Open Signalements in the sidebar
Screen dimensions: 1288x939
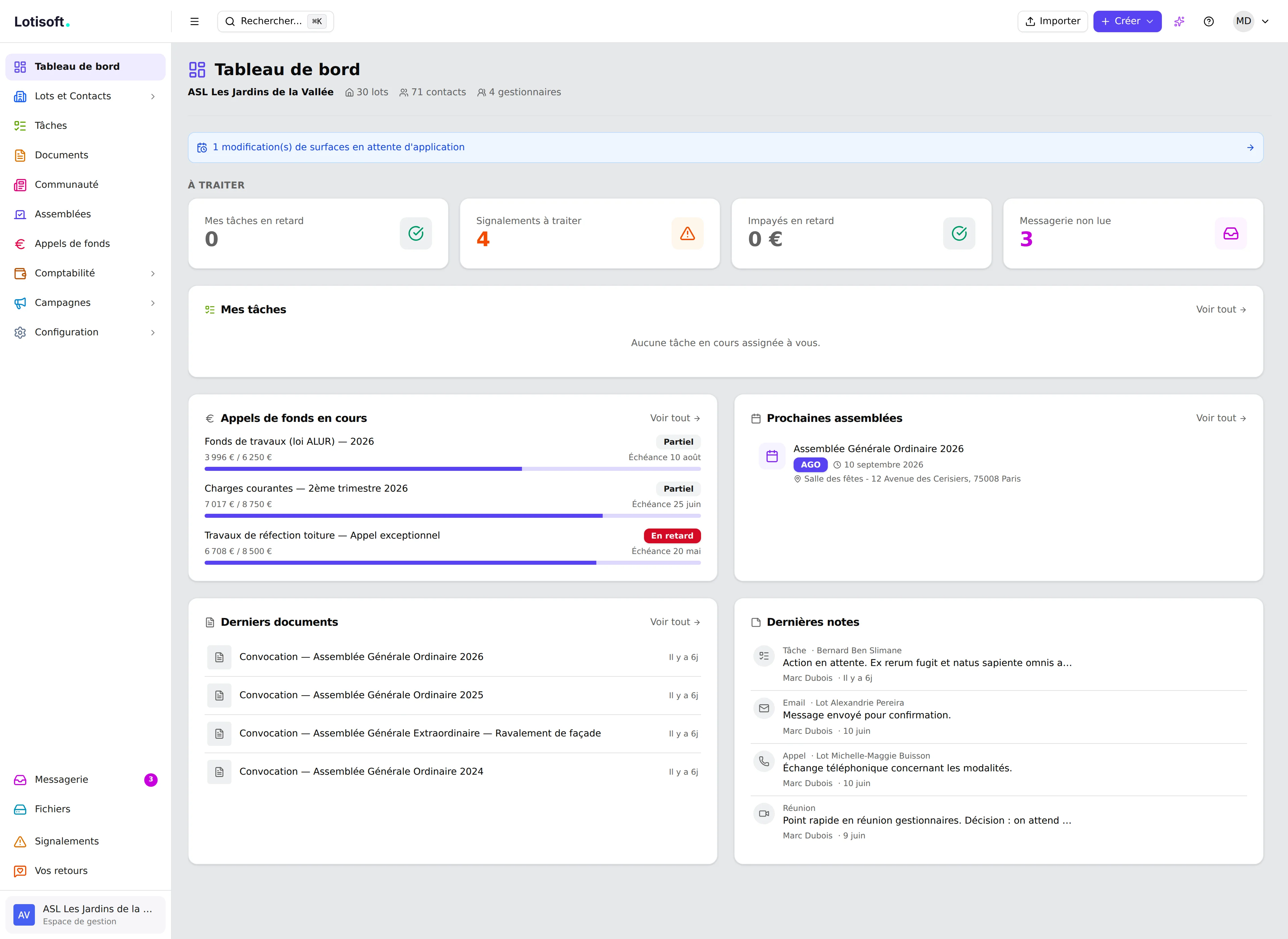85,842
